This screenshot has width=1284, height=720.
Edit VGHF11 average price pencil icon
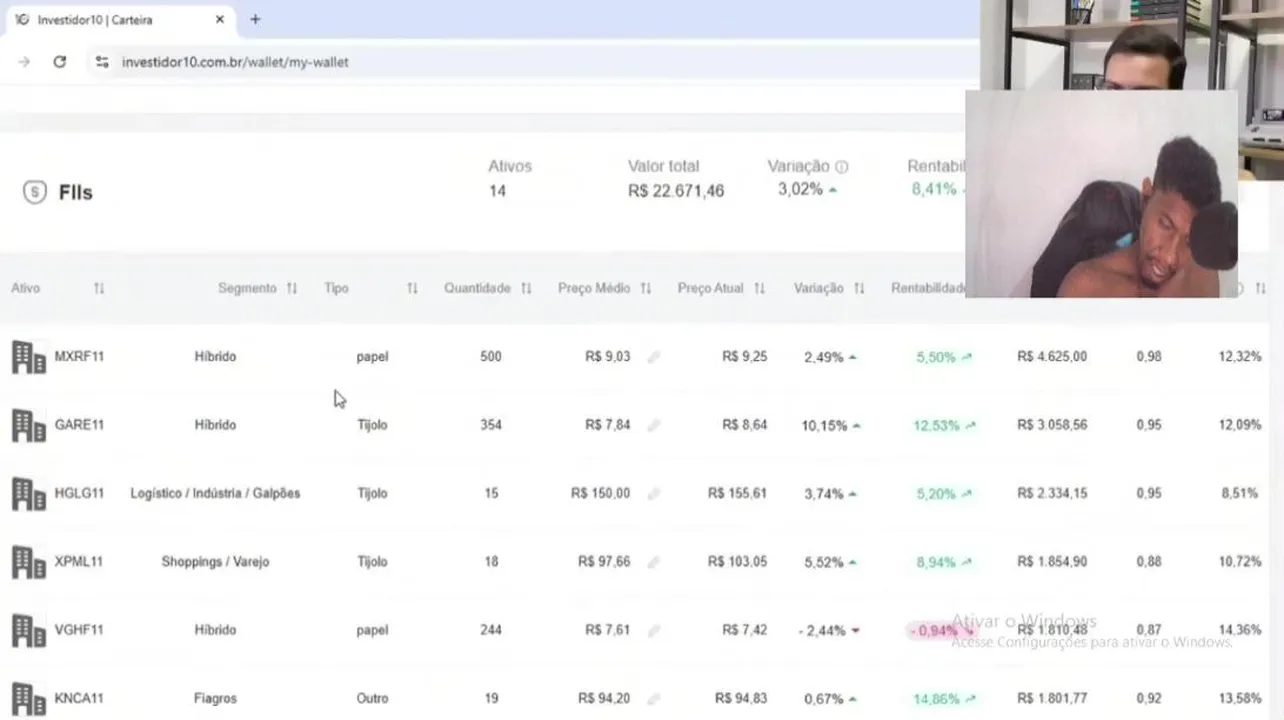click(653, 630)
